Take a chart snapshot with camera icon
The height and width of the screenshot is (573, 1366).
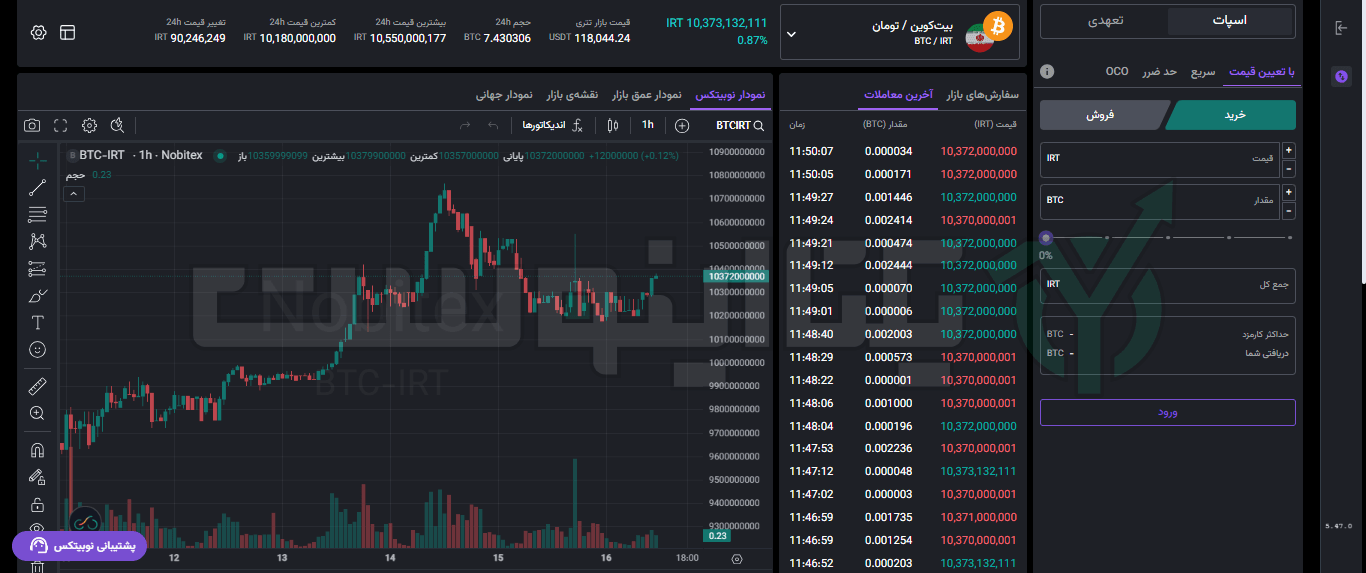(32, 125)
